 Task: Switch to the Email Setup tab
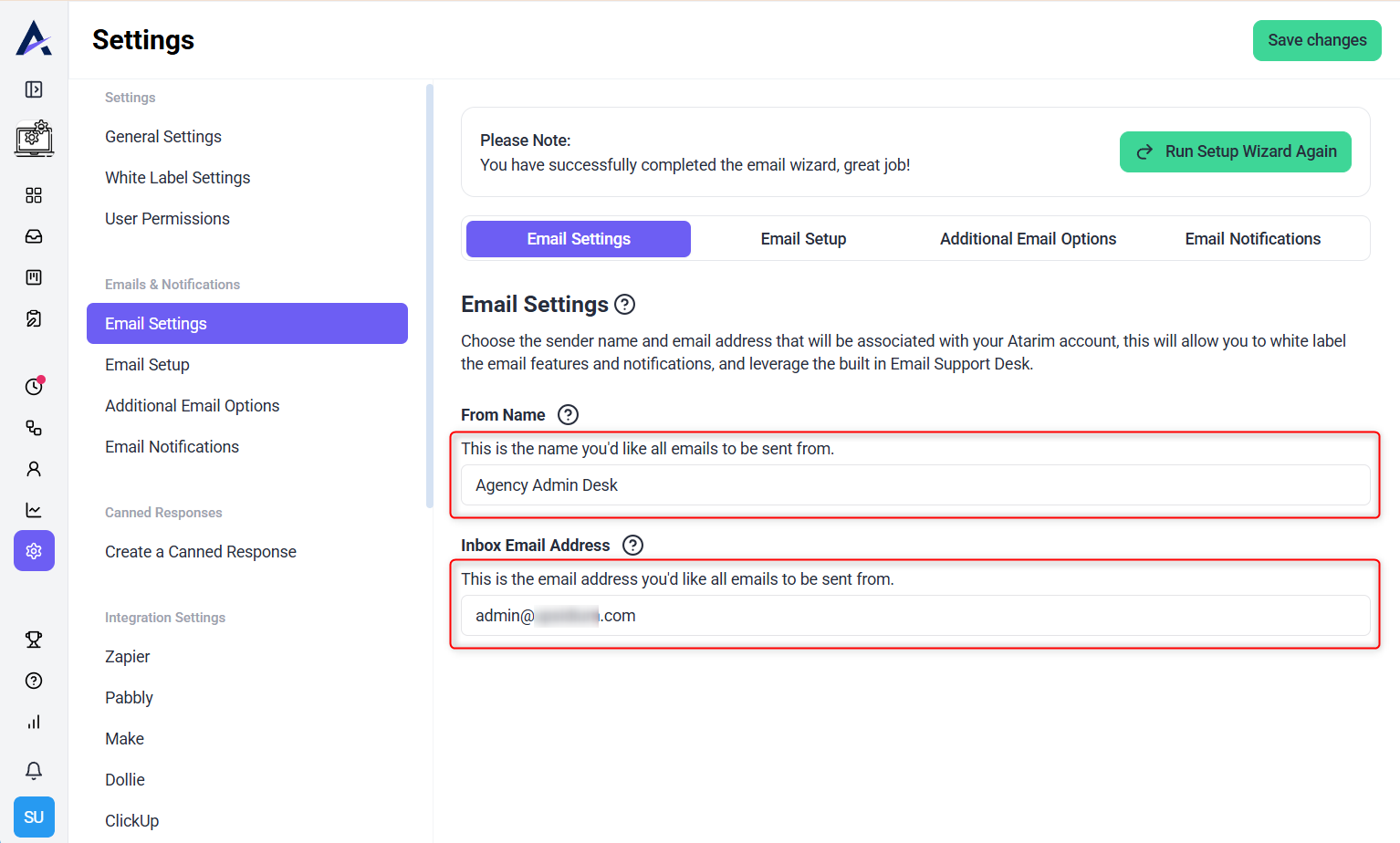803,239
